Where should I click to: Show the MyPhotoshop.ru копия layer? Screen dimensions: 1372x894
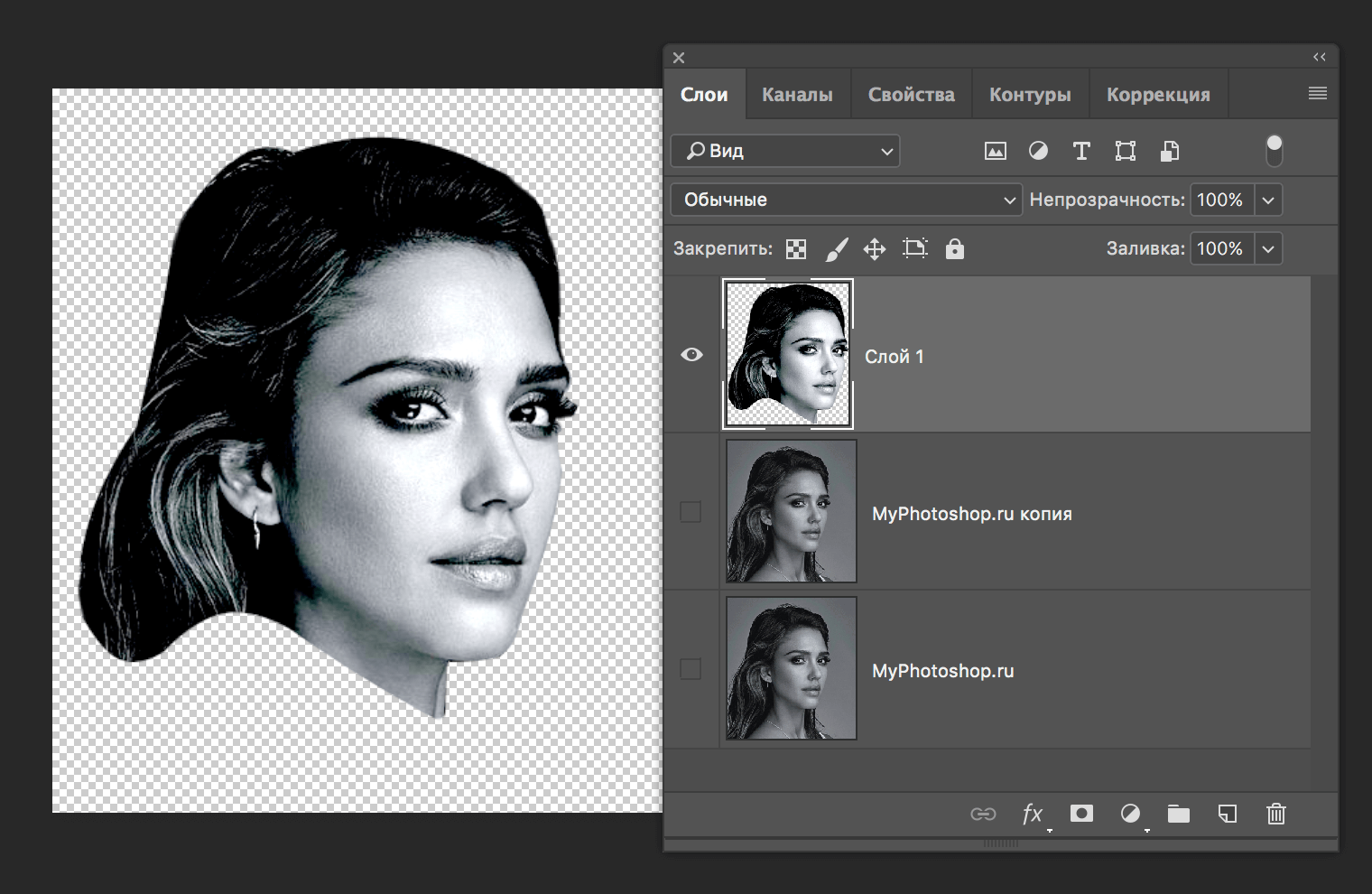(x=691, y=512)
